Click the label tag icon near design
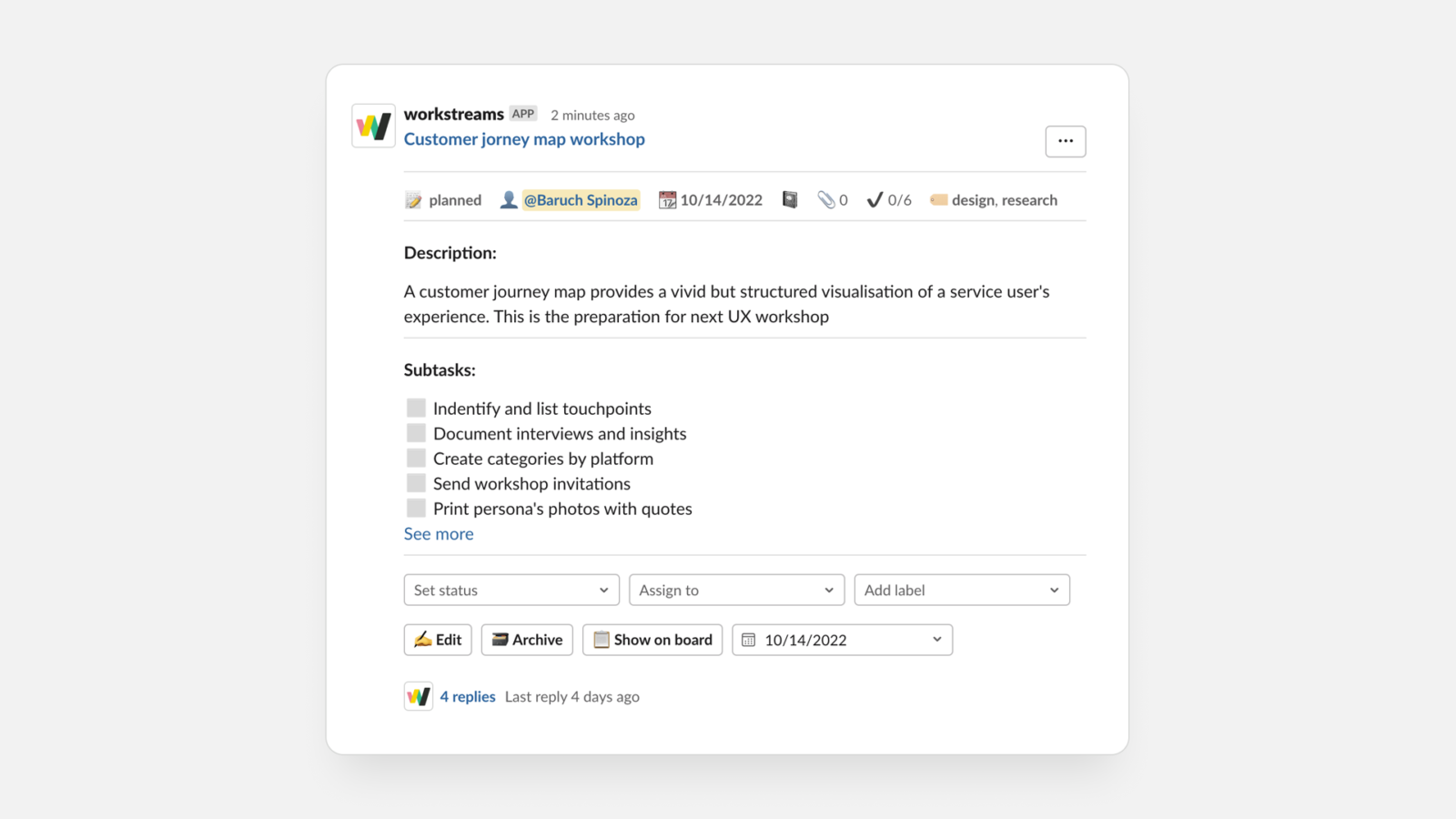The height and width of the screenshot is (819, 1456). tap(938, 199)
